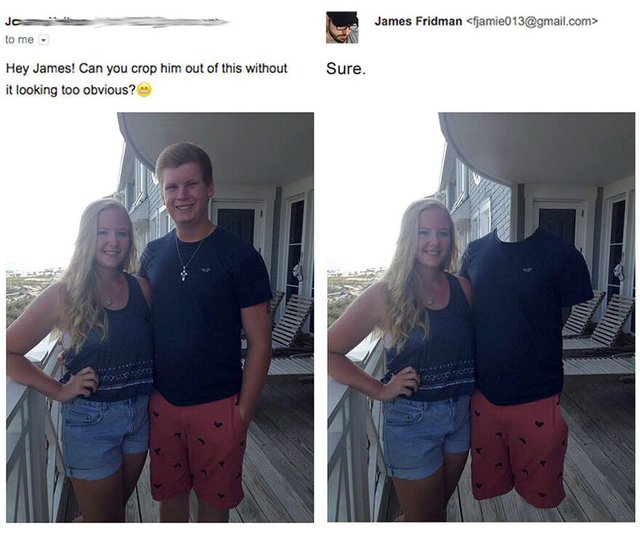Image resolution: width=640 pixels, height=534 pixels.
Task: Open the original photo attachment with both people
Action: (x=160, y=317)
